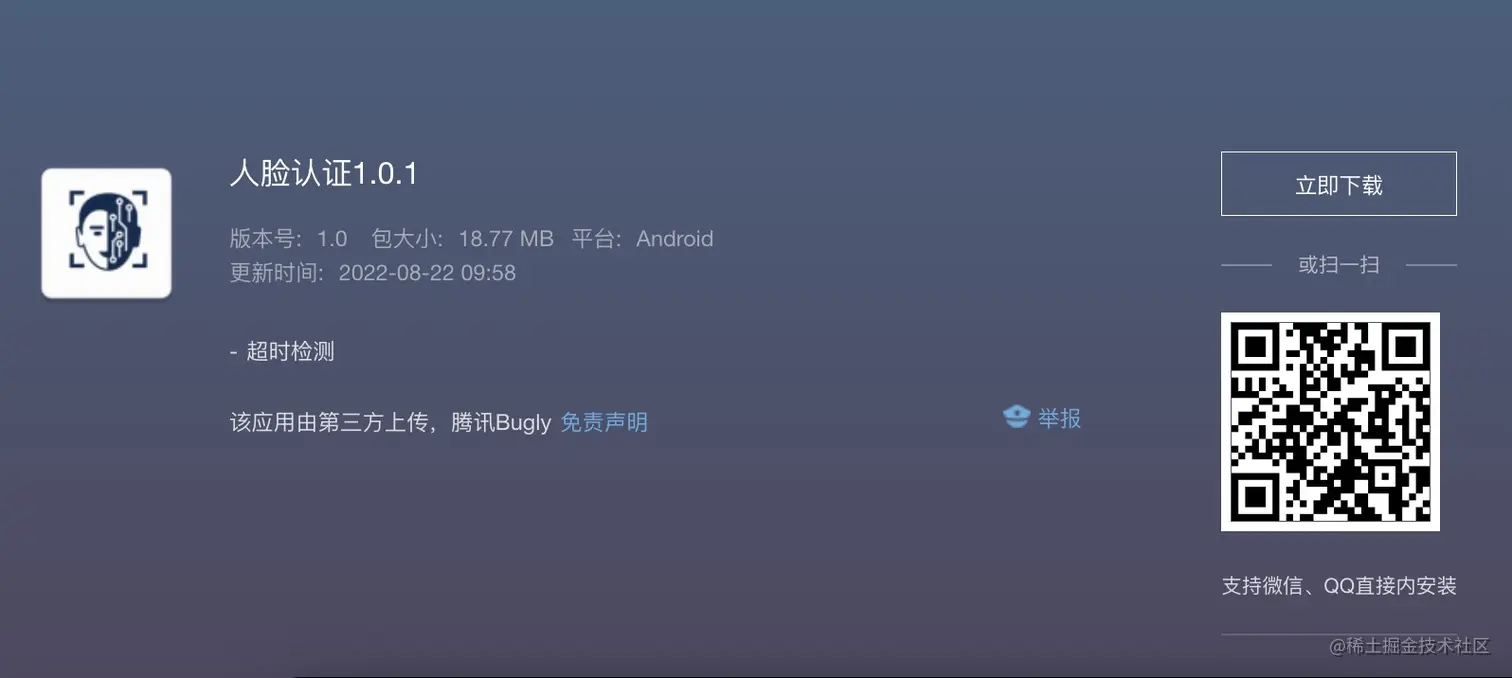Image resolution: width=1512 pixels, height=678 pixels.
Task: Click the face recognition app icon
Action: click(106, 233)
